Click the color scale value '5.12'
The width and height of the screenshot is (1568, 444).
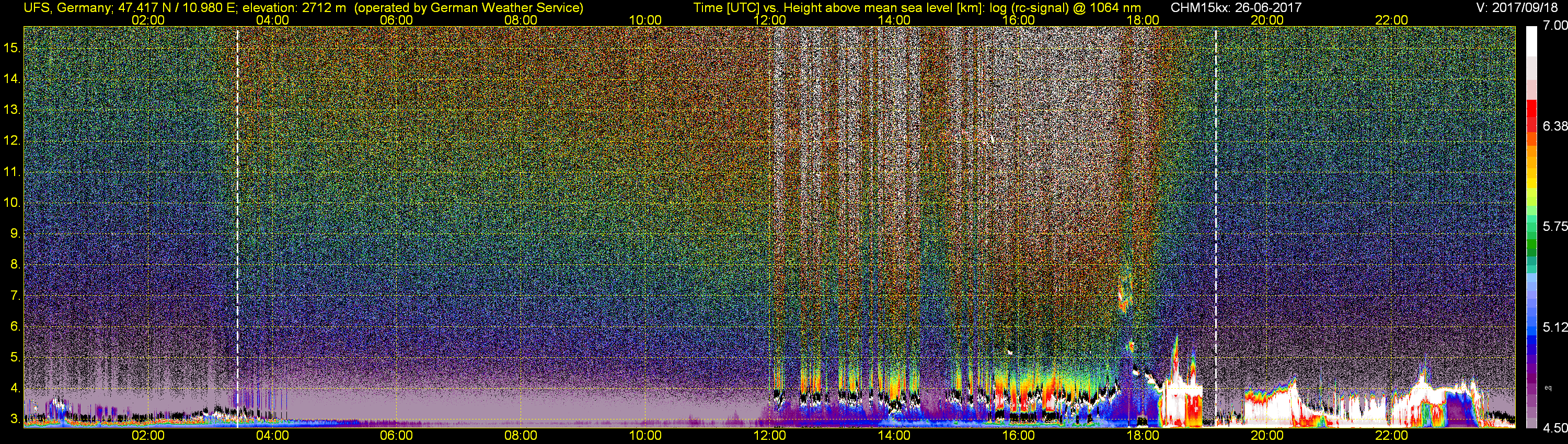(1555, 327)
